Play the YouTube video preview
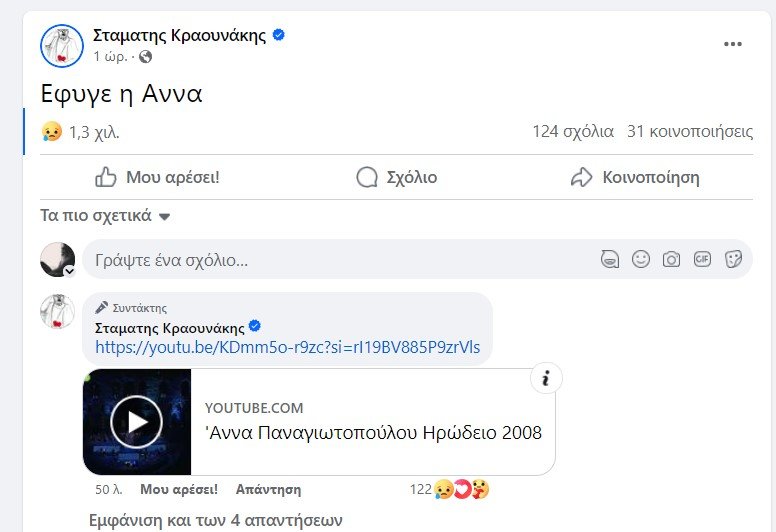Screen dimensions: 776x532 [136, 422]
